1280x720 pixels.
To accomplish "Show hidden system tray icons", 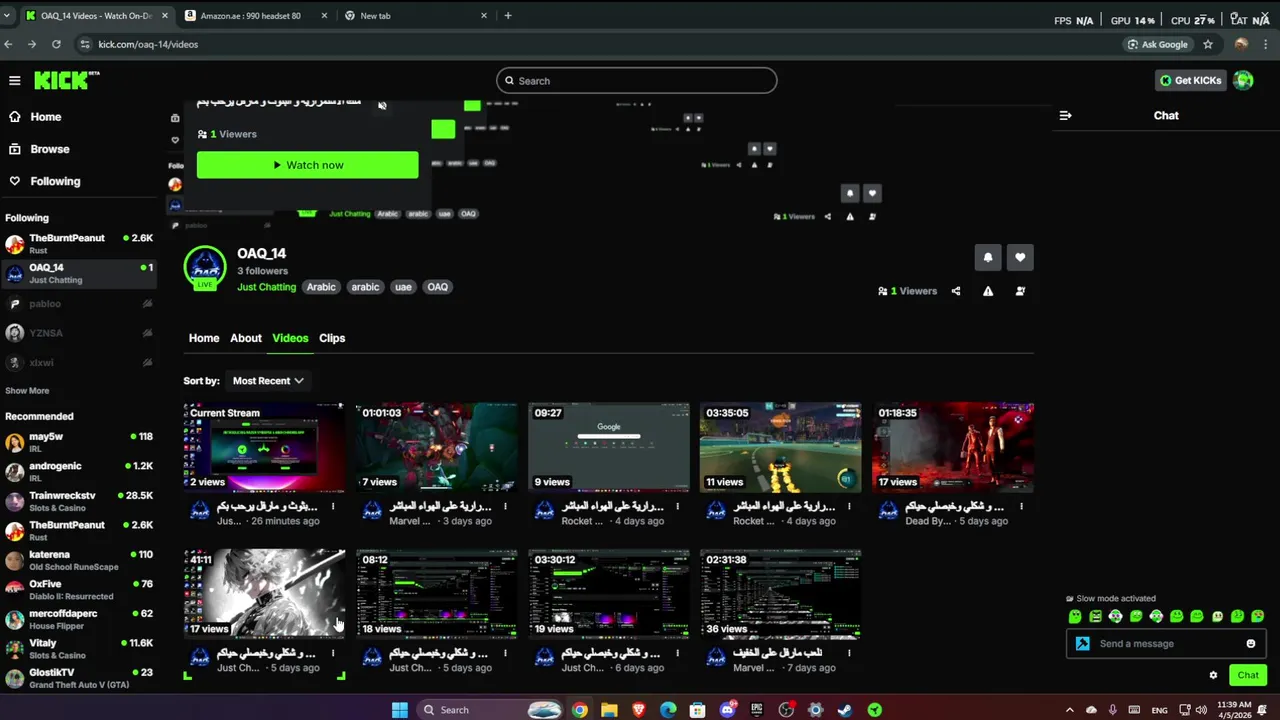I will [x=1070, y=710].
